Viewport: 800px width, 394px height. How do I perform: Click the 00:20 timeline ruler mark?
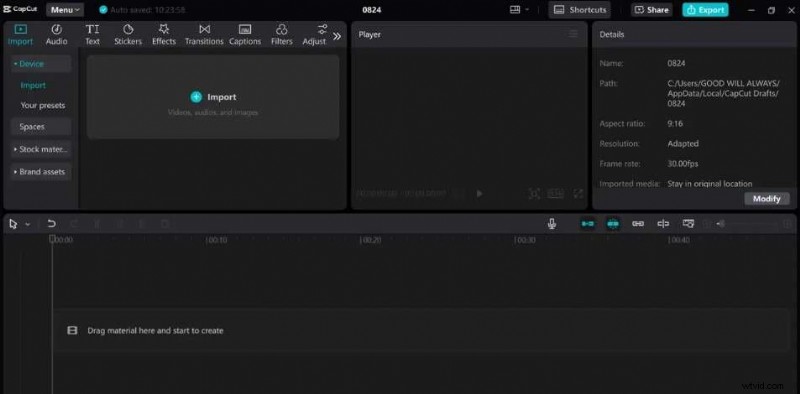click(x=371, y=240)
